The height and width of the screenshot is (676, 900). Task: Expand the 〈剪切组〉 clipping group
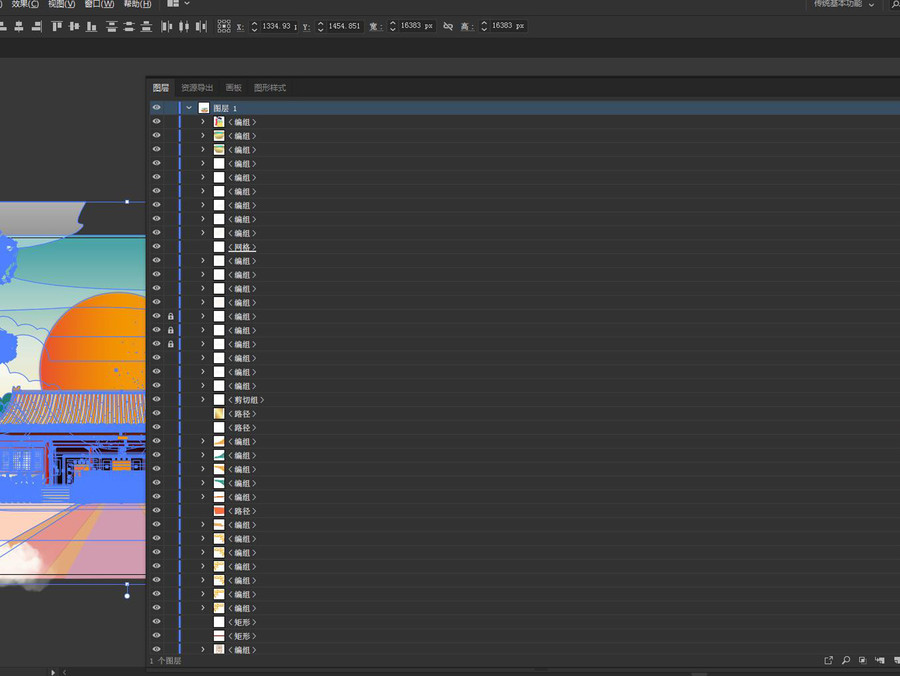click(x=203, y=399)
